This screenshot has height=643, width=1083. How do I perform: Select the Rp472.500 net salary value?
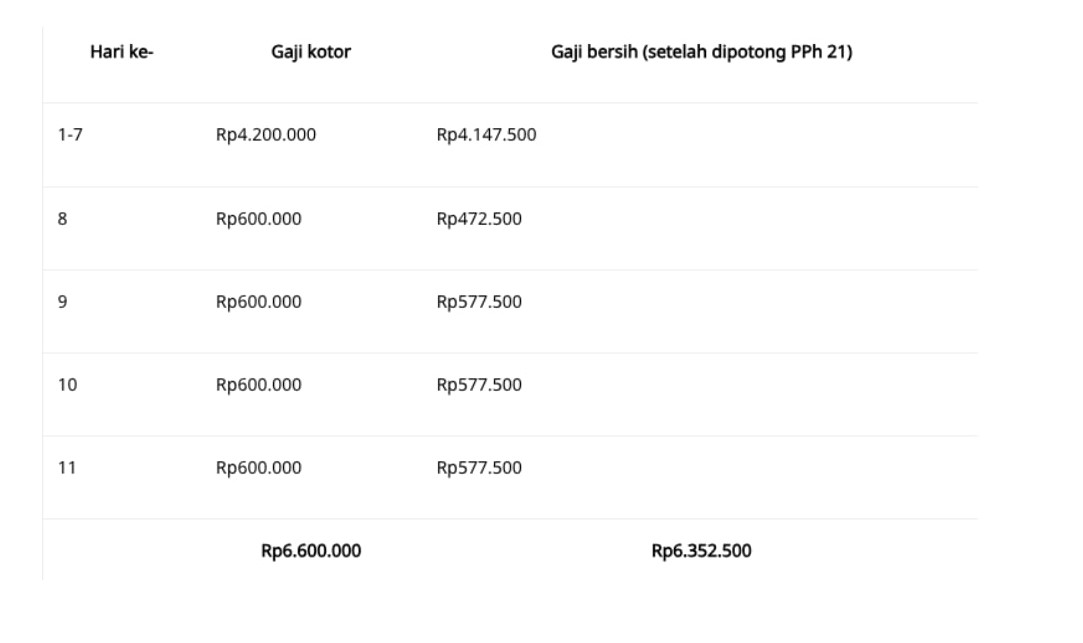[479, 219]
